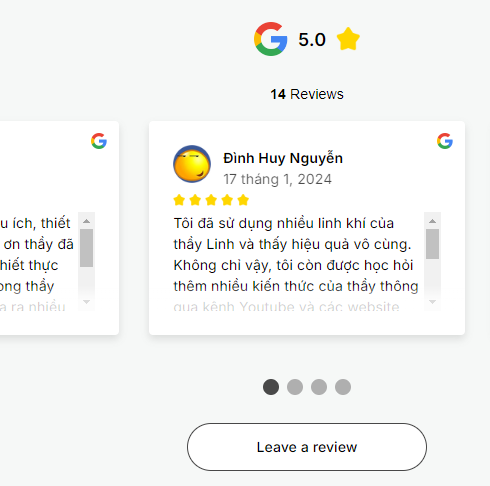Click the scroll down arrow on the left review card

[86, 302]
